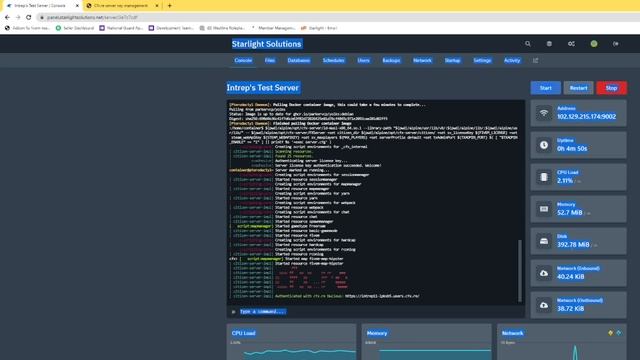Open the search magnifier in panel header
The image size is (640, 360).
click(528, 44)
